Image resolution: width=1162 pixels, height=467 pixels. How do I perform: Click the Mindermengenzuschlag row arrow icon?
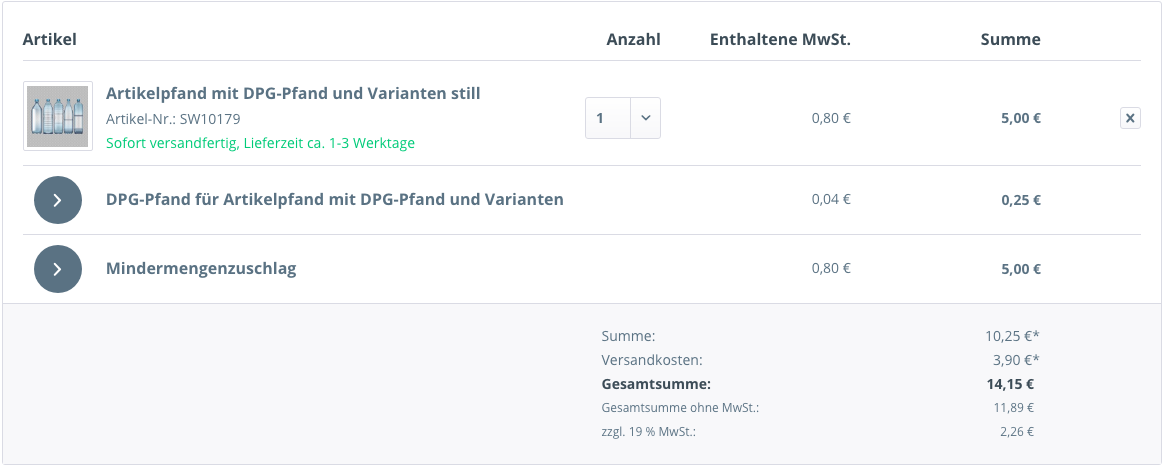click(x=57, y=269)
